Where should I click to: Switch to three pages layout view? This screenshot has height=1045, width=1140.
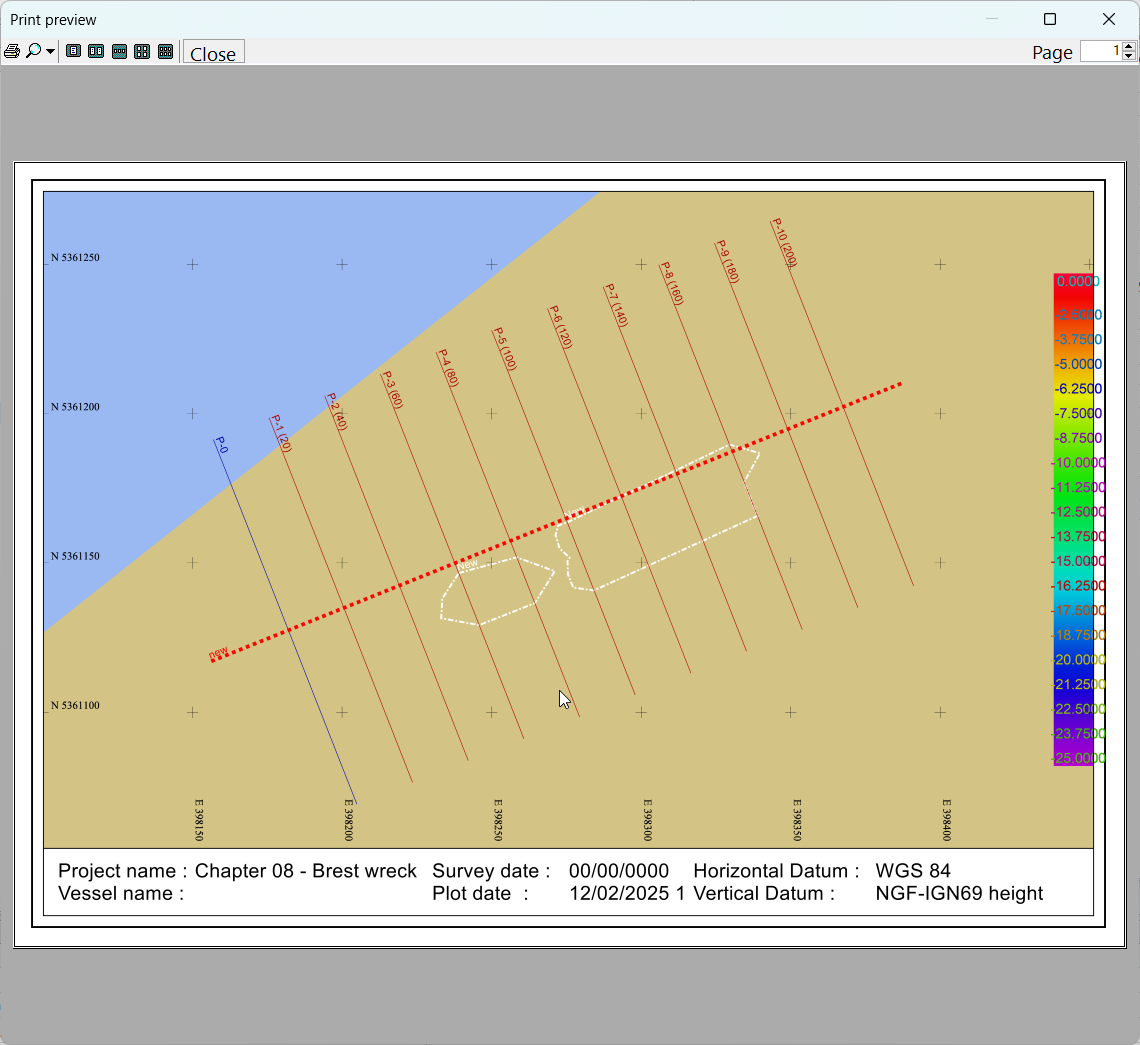(119, 52)
